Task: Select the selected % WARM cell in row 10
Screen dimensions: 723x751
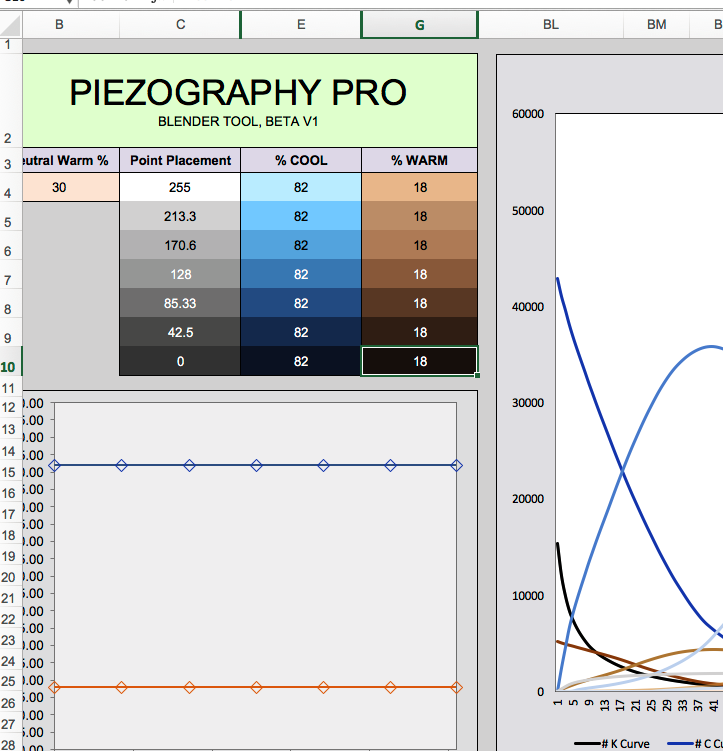Action: click(419, 361)
